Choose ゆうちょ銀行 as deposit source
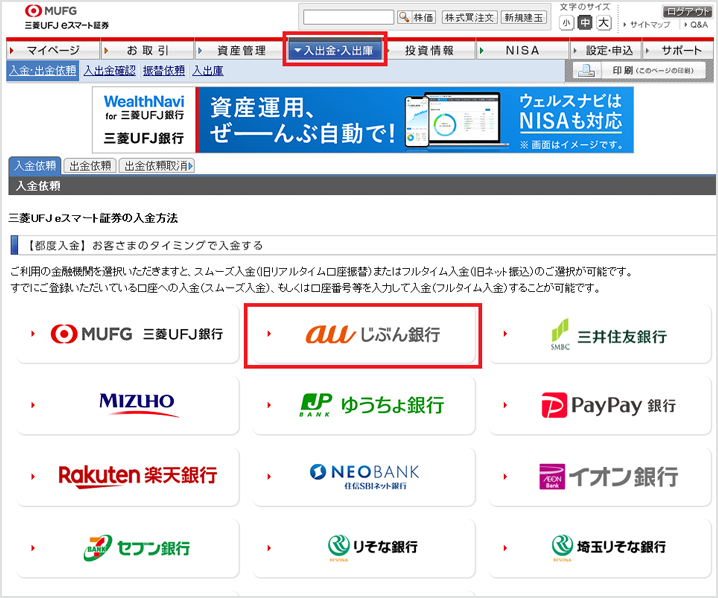This screenshot has width=718, height=598. [x=363, y=405]
